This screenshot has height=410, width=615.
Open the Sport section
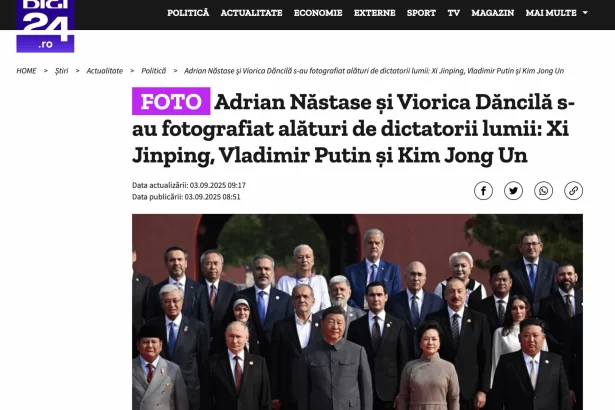pos(421,13)
